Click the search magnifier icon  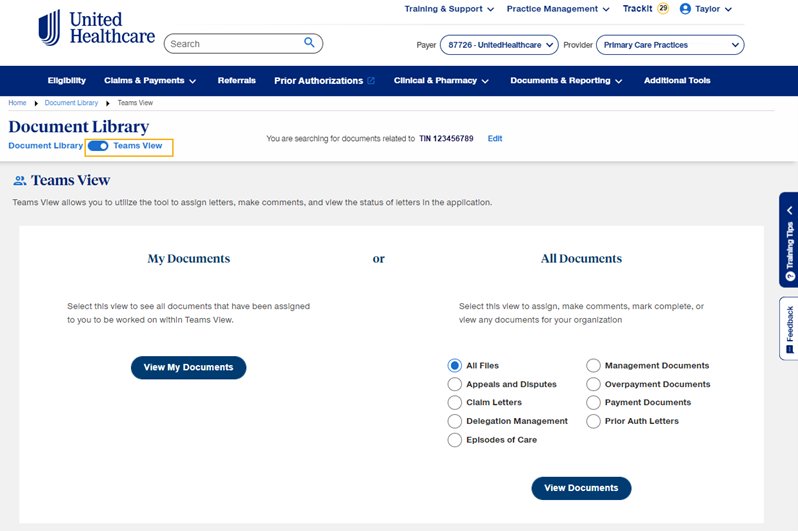pyautogui.click(x=309, y=42)
